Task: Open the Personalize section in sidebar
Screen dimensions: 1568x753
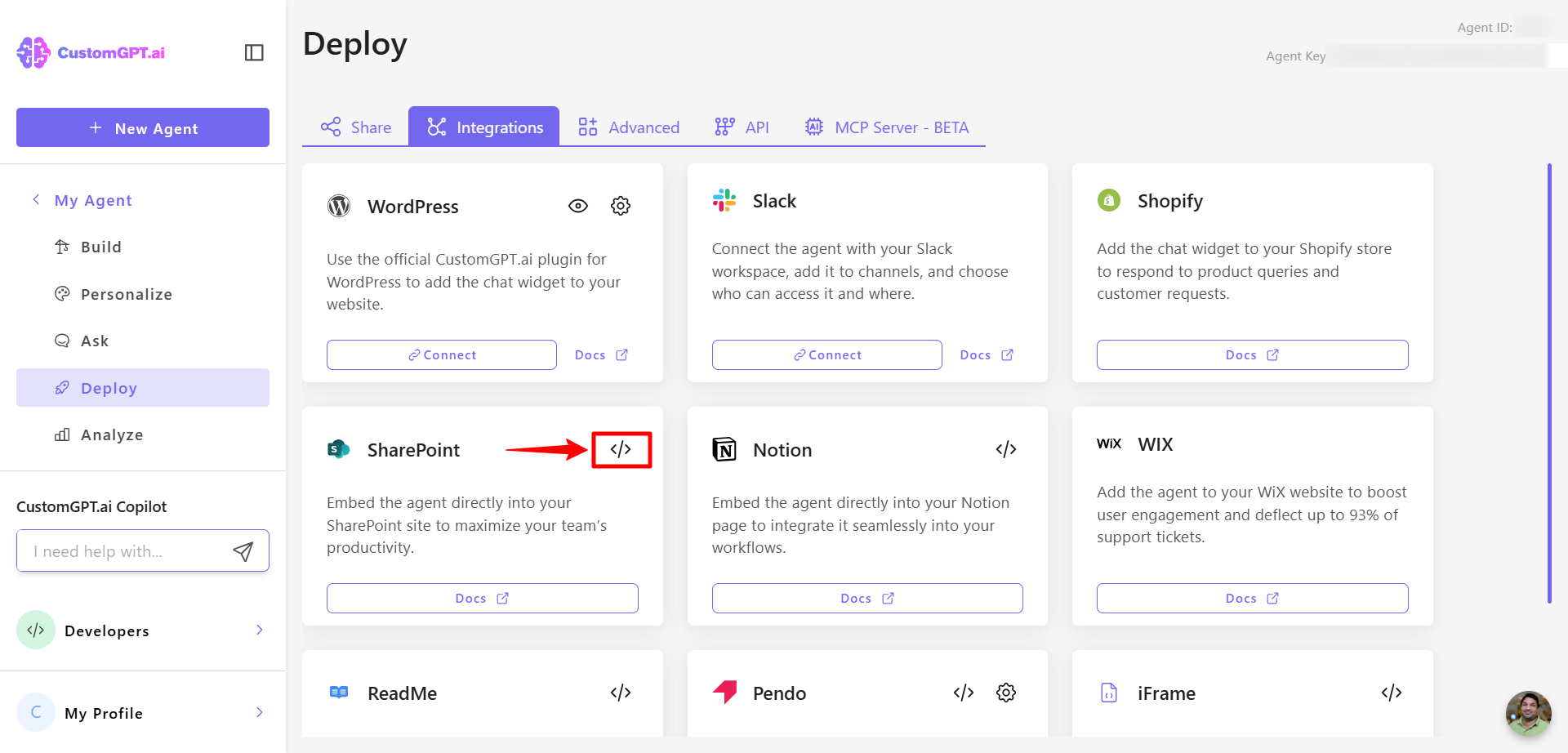Action: tap(143, 294)
